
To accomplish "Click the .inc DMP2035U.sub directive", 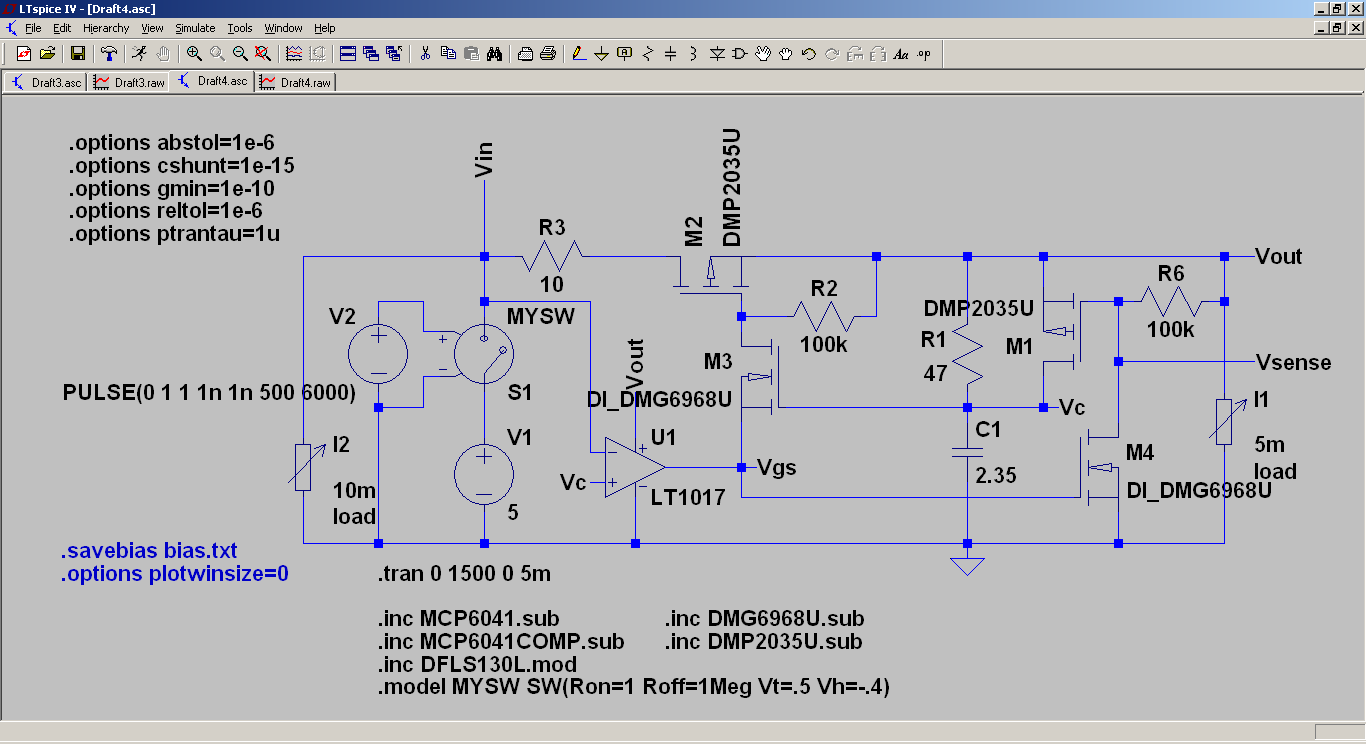I will tap(763, 641).
